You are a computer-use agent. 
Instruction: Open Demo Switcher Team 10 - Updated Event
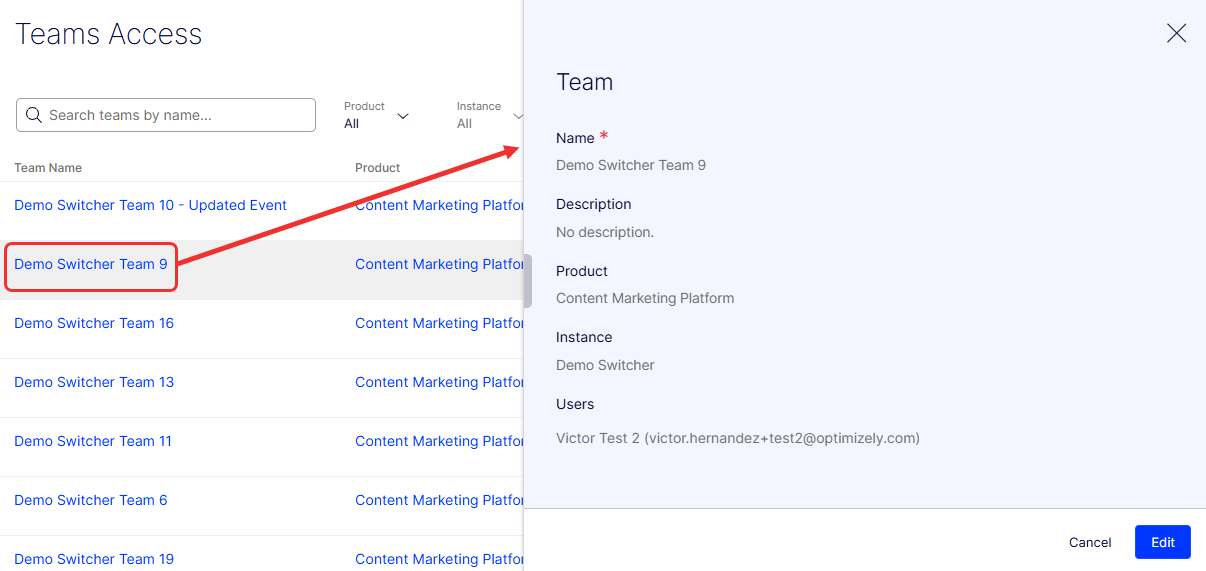[x=150, y=205]
